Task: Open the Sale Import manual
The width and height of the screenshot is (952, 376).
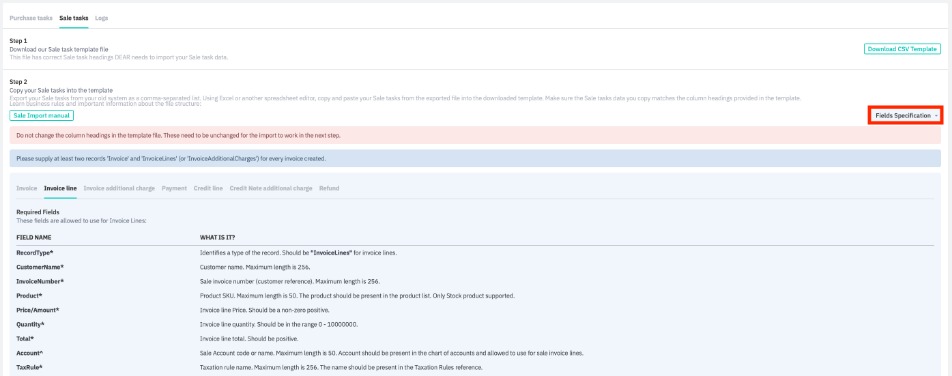Action: point(42,115)
